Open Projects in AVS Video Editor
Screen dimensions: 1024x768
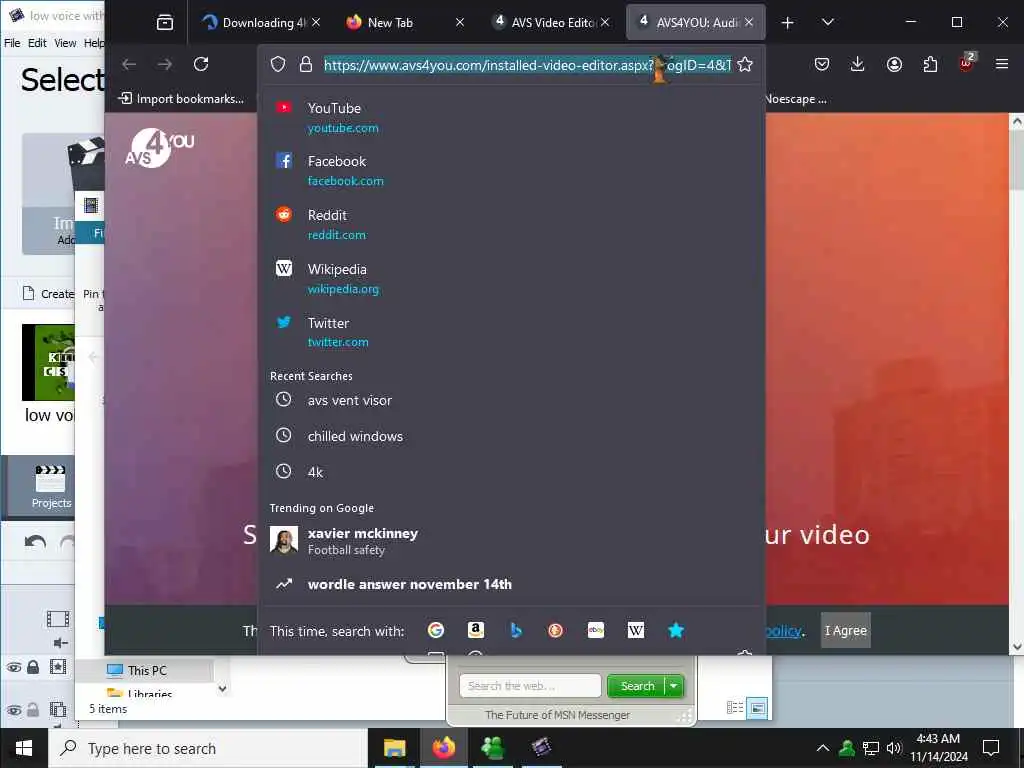(51, 487)
